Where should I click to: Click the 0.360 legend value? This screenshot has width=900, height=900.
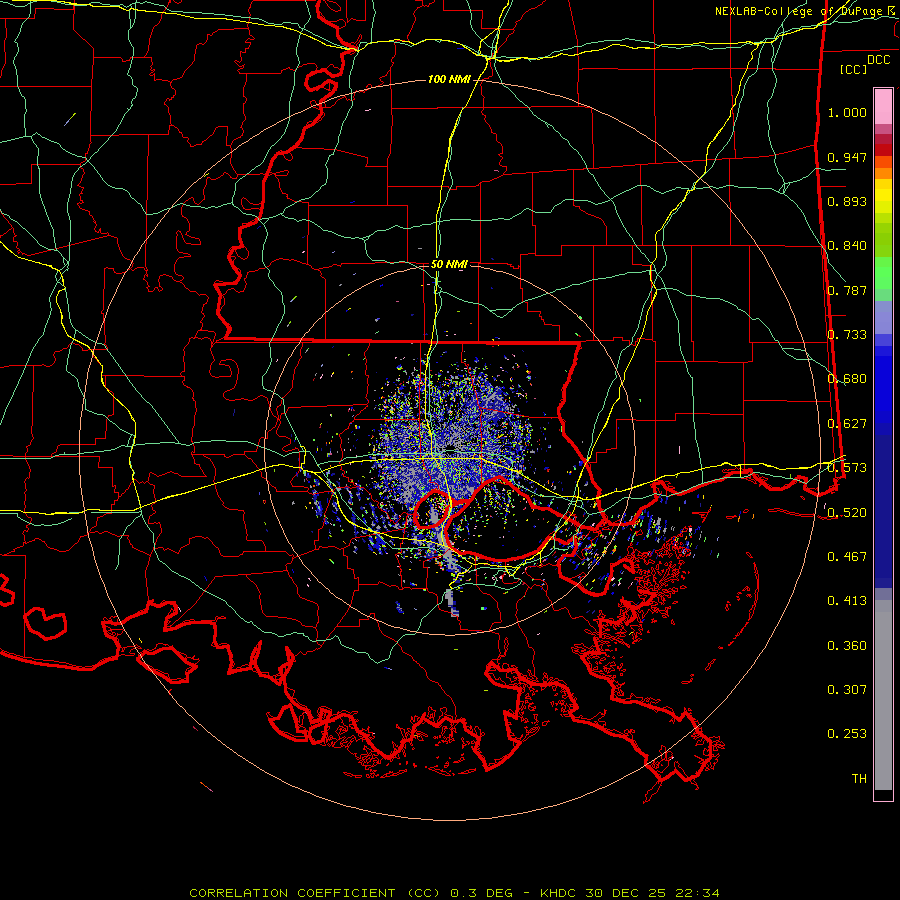[847, 646]
